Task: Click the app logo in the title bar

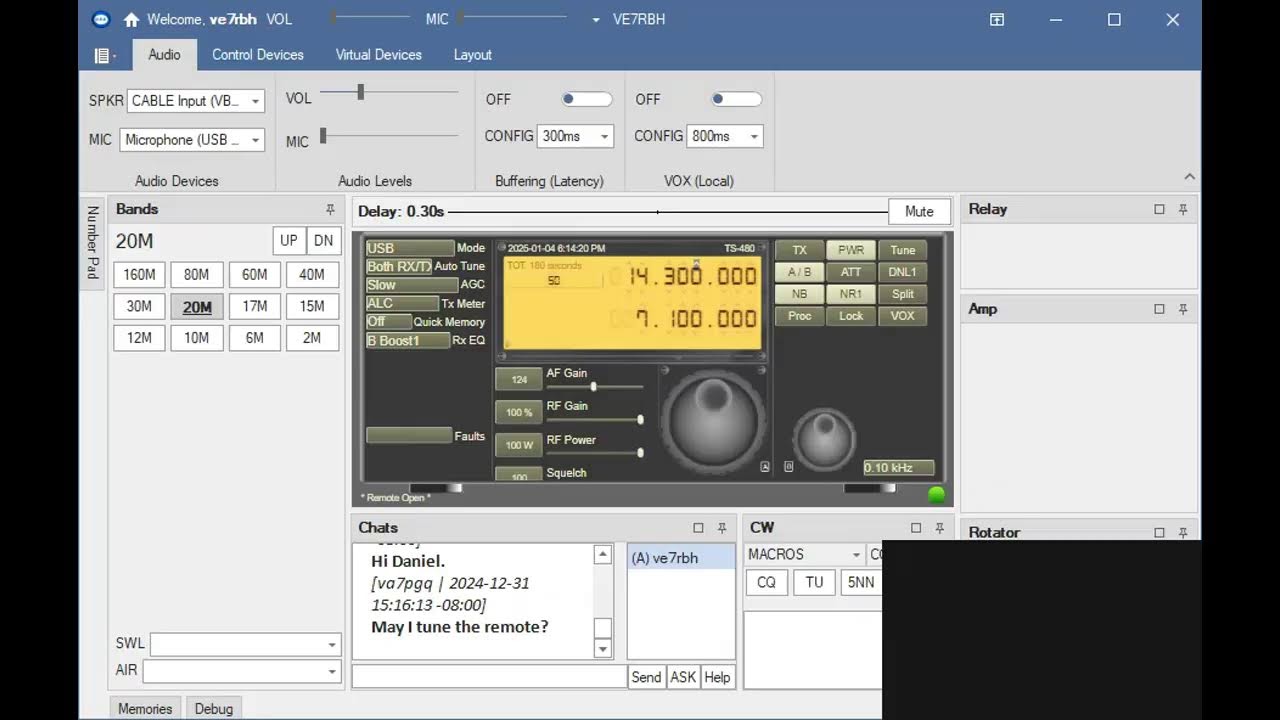Action: pyautogui.click(x=100, y=19)
